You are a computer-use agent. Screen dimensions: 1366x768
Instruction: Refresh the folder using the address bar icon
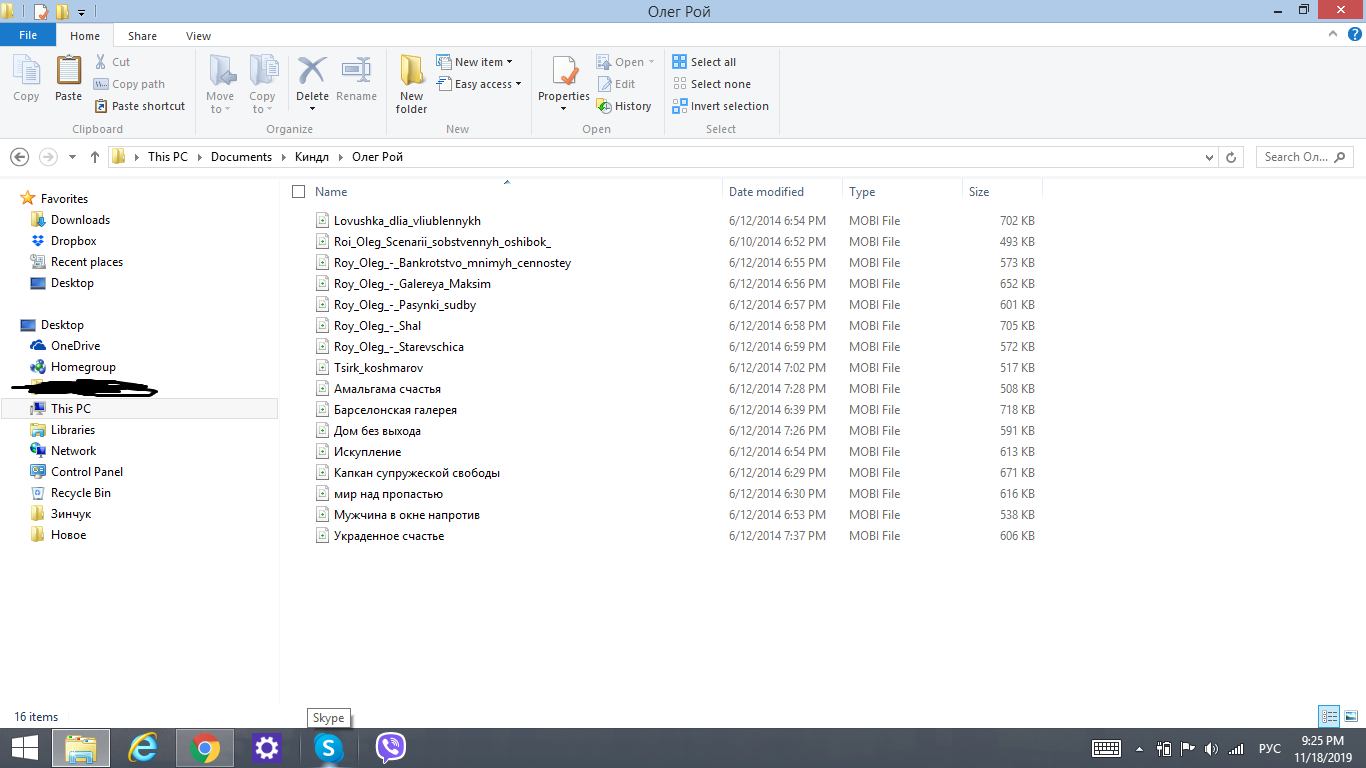(1232, 157)
